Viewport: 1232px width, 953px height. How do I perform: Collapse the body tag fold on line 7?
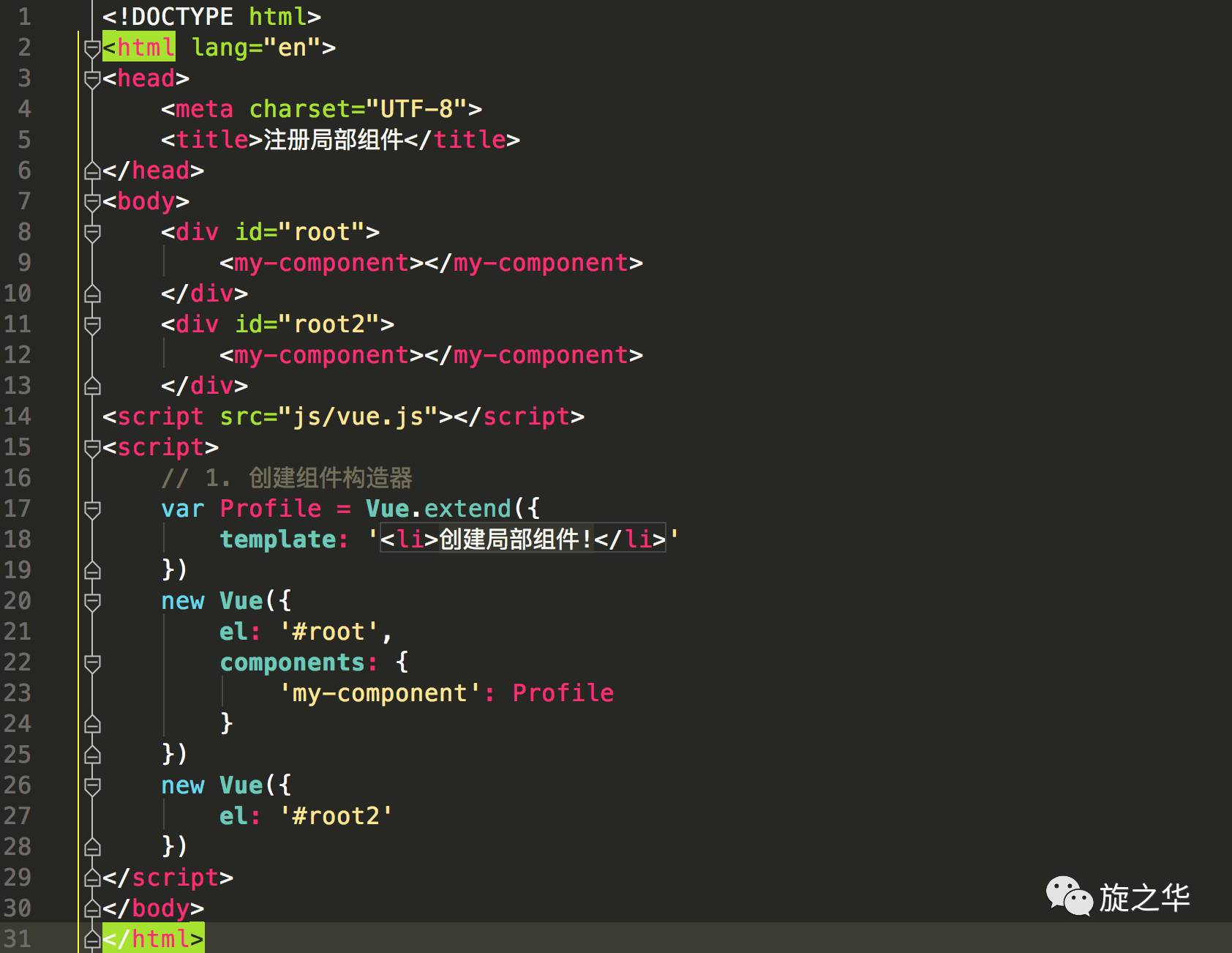click(x=92, y=202)
